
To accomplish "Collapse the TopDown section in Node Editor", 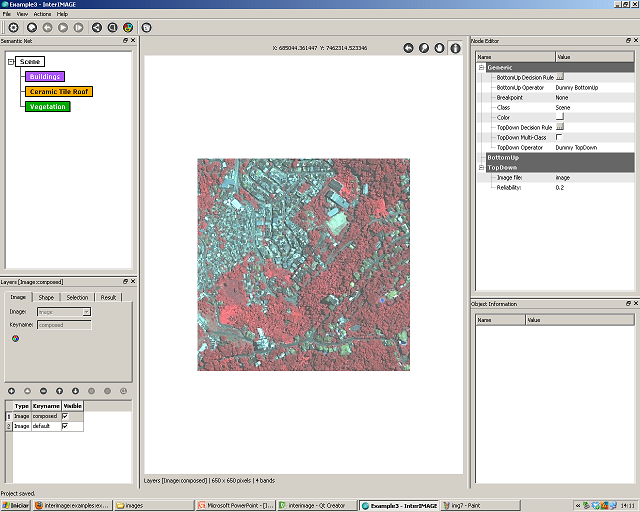I will coord(480,168).
